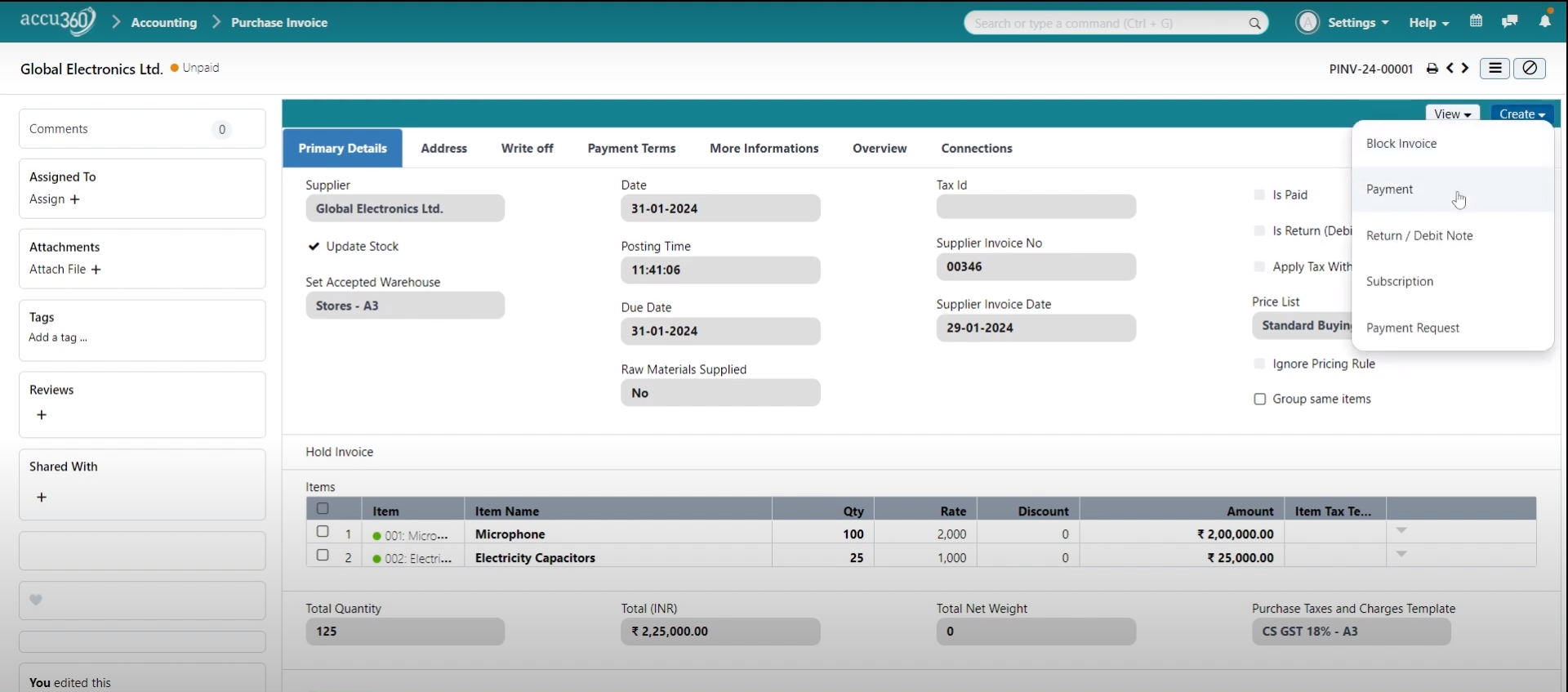This screenshot has height=692, width=1568.
Task: Click the plus icon beside Assign
Action: point(75,199)
